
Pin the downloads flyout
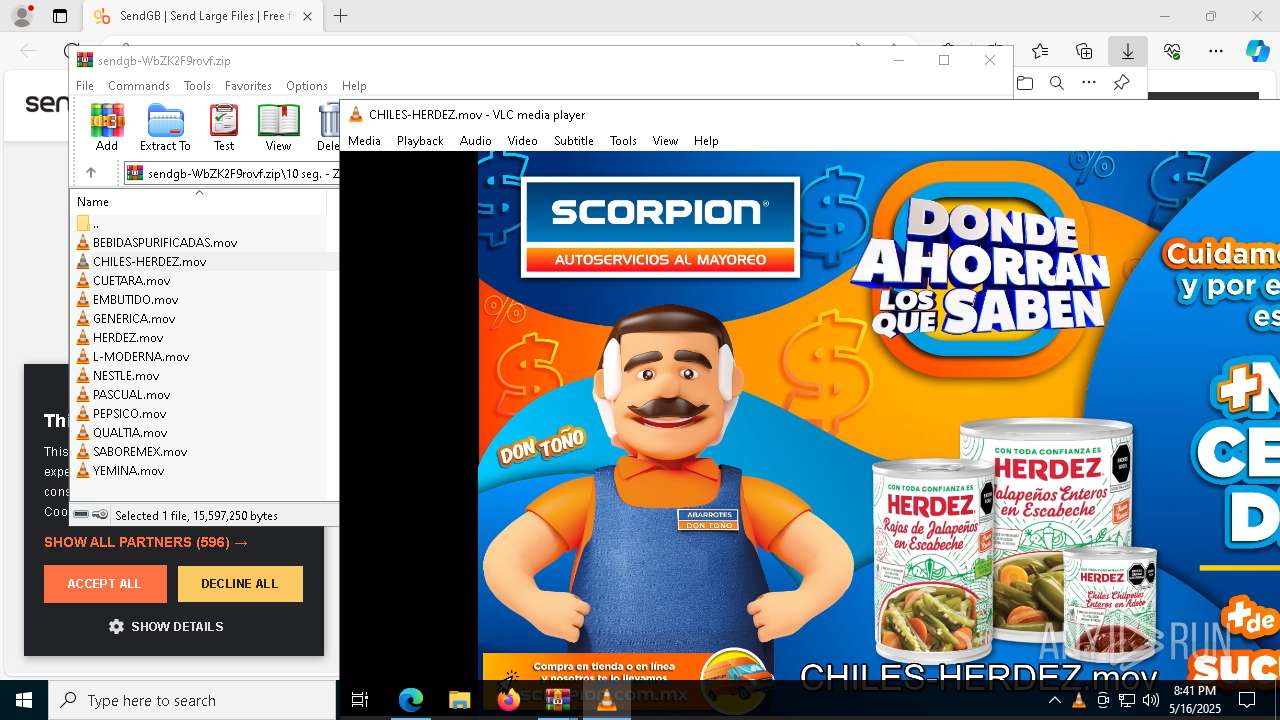[x=1121, y=83]
